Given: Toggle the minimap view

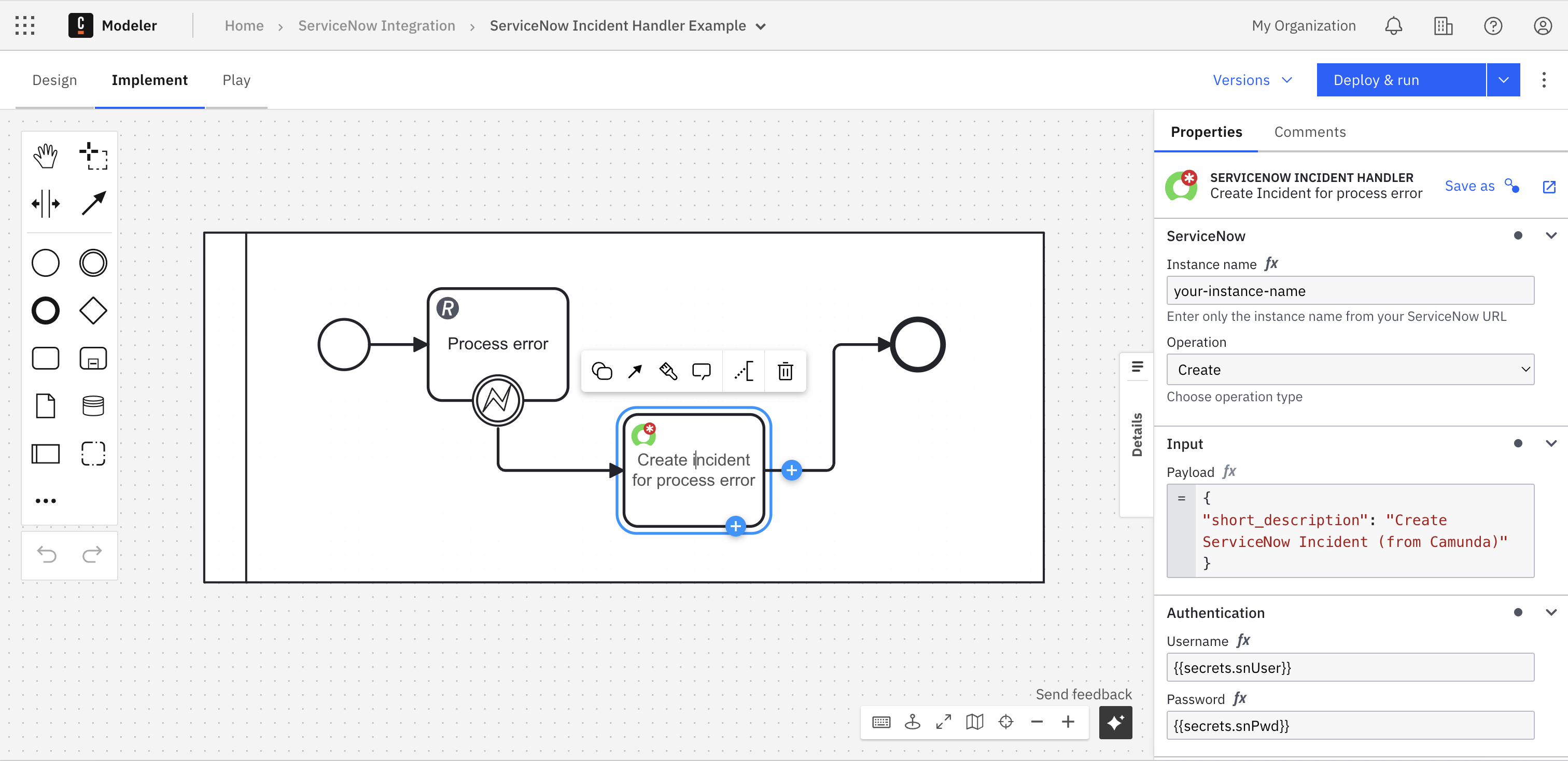Looking at the screenshot, I should [974, 722].
